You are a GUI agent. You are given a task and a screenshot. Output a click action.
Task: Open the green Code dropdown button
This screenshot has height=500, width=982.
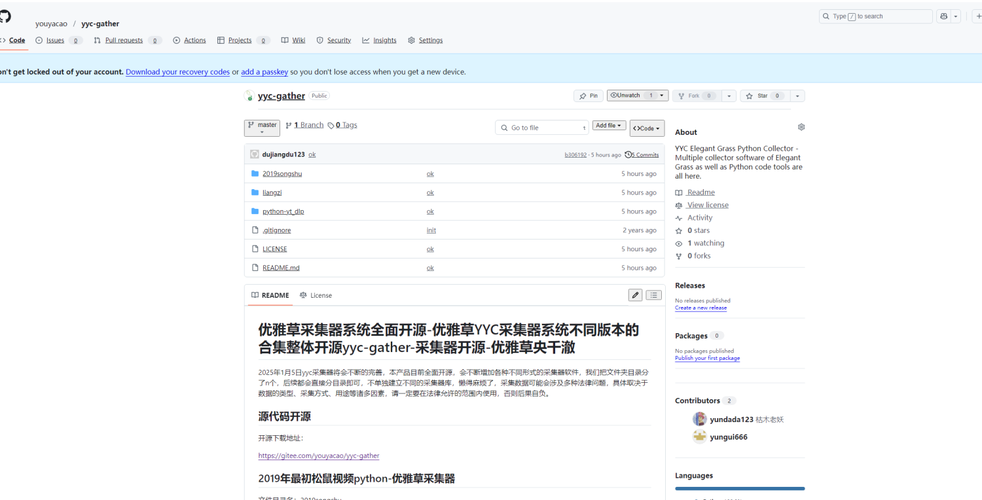[647, 128]
